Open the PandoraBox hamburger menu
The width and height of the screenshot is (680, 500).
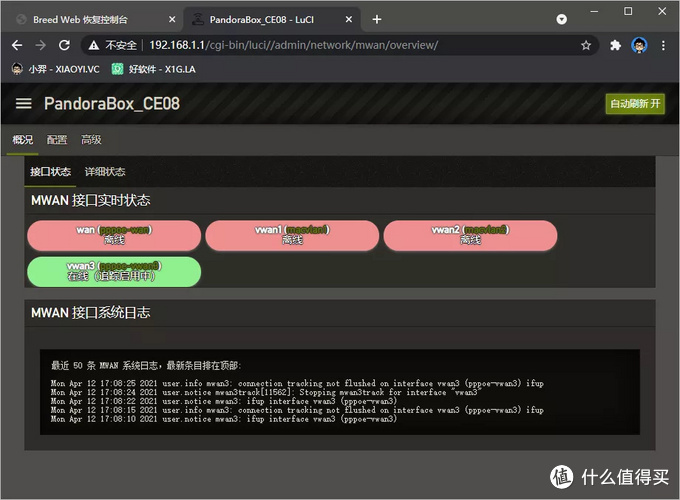24,104
